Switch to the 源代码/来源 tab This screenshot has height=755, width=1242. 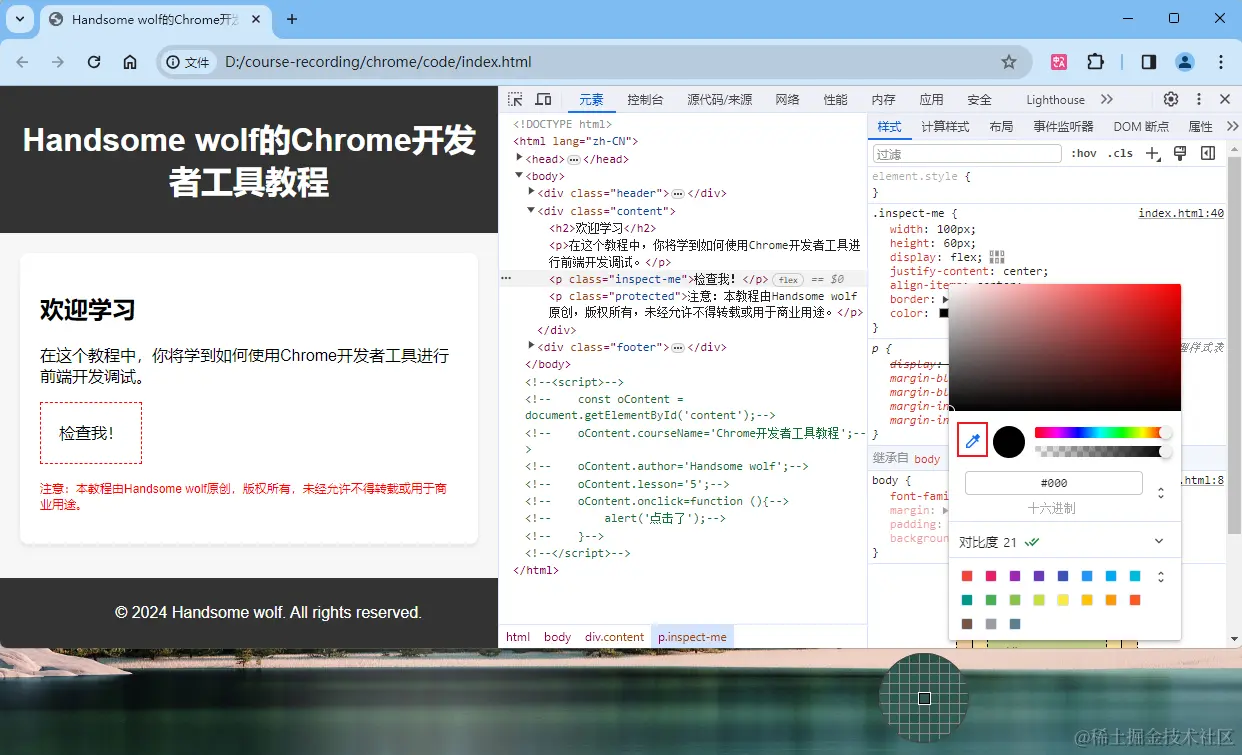719,100
